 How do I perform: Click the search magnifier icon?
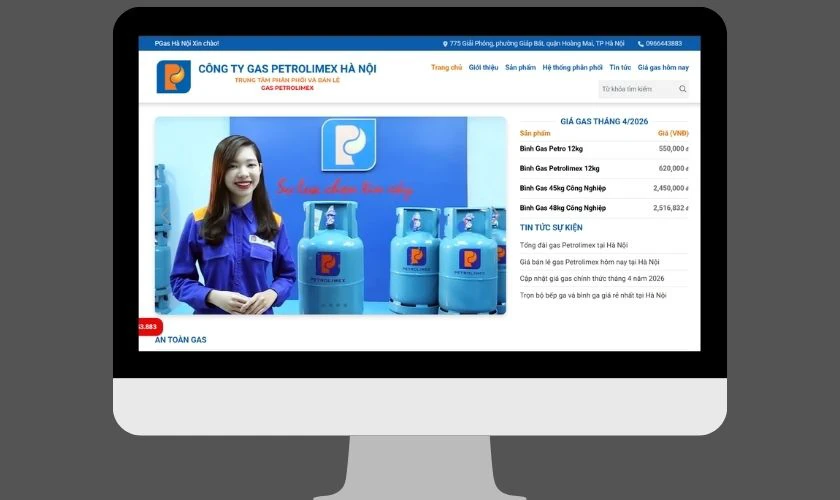(682, 89)
